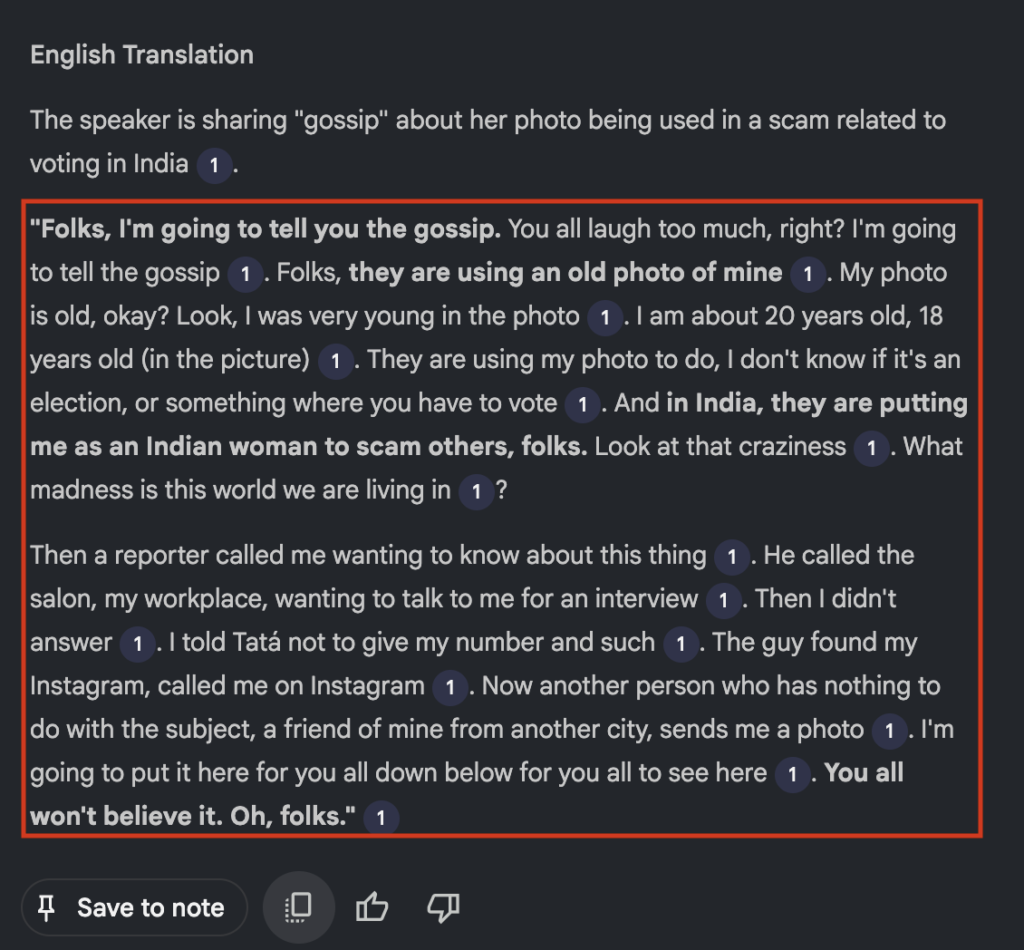The height and width of the screenshot is (950, 1024).
Task: Give the response a thumbs down
Action: coord(442,908)
